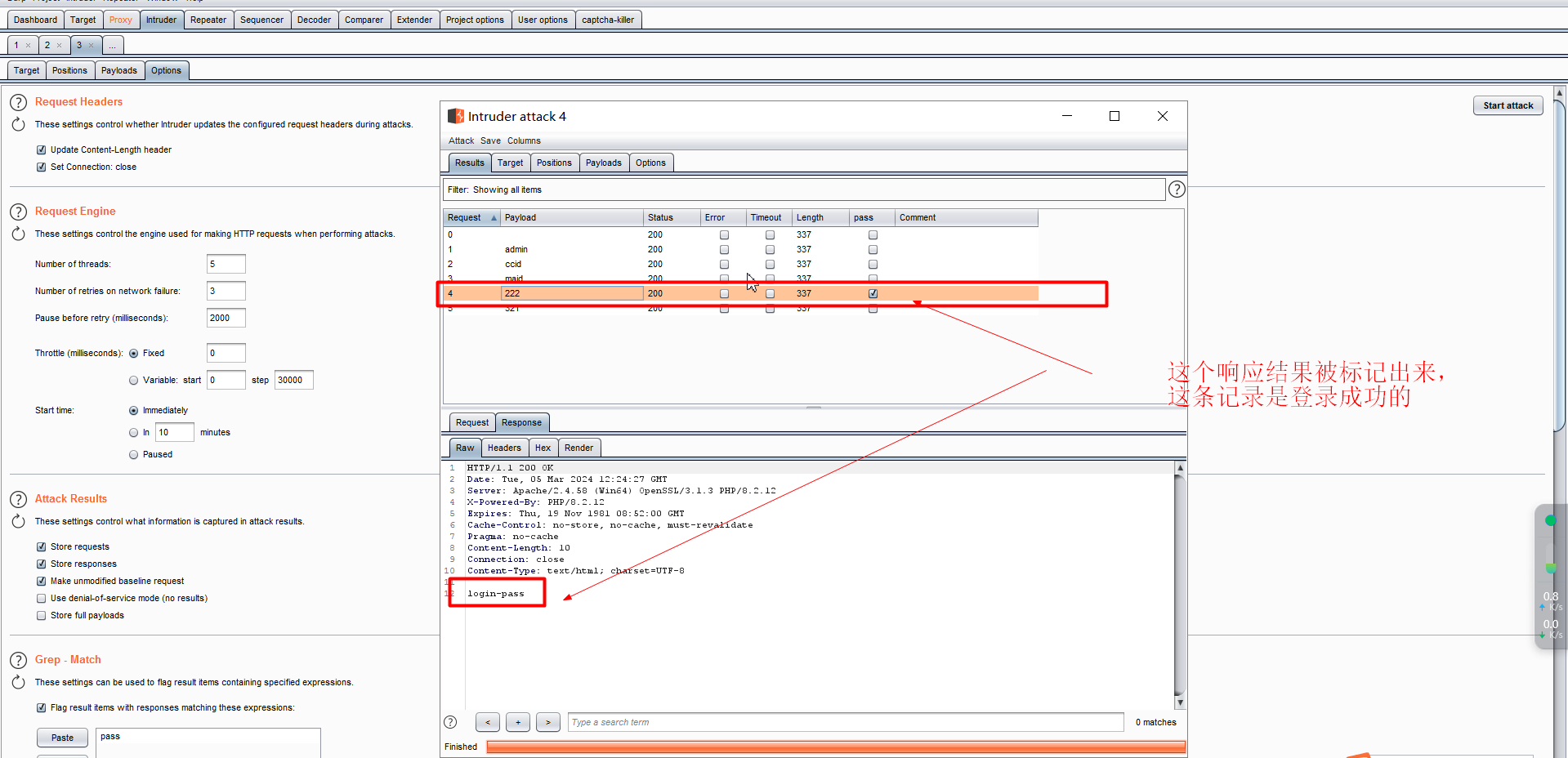Select result row with payload ccid
Image resolution: width=1568 pixels, height=758 pixels.
(x=741, y=264)
